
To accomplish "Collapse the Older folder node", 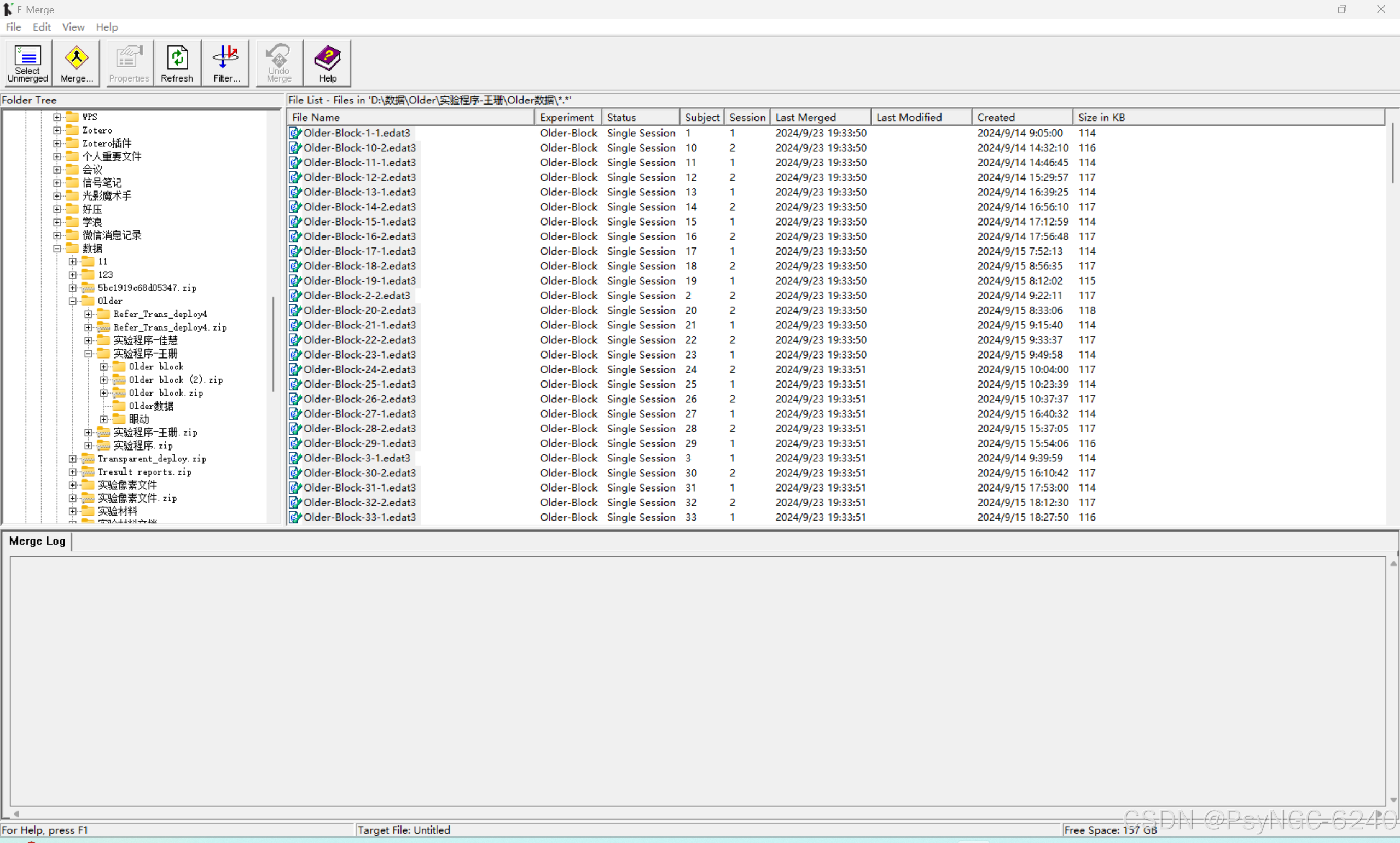I will [73, 301].
